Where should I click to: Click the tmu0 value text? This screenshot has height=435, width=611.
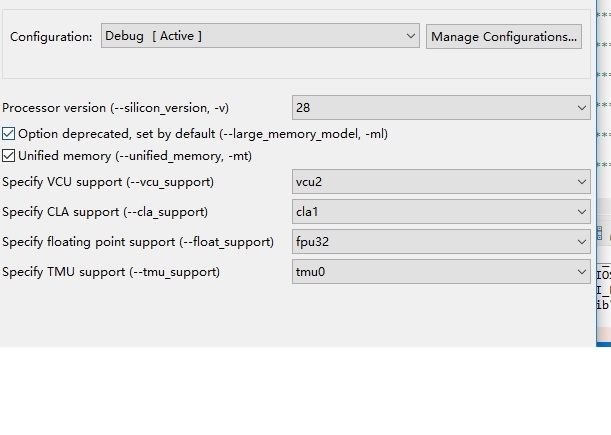point(309,272)
